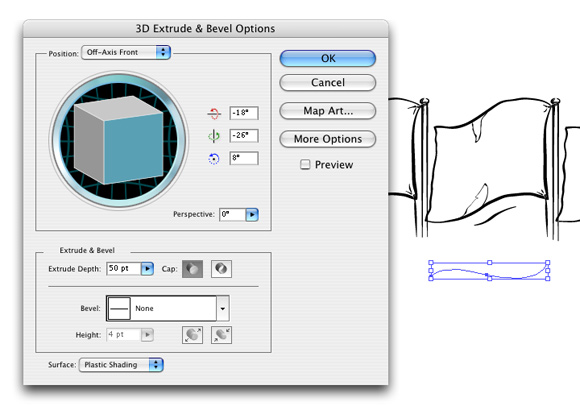580x406 pixels.
Task: Show More Options in the dialog
Action: coord(328,139)
